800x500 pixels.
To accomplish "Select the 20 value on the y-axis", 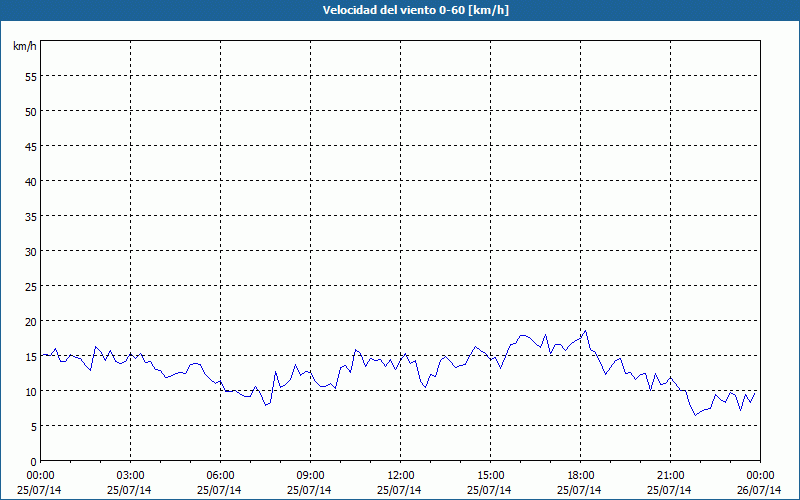I will (31, 322).
